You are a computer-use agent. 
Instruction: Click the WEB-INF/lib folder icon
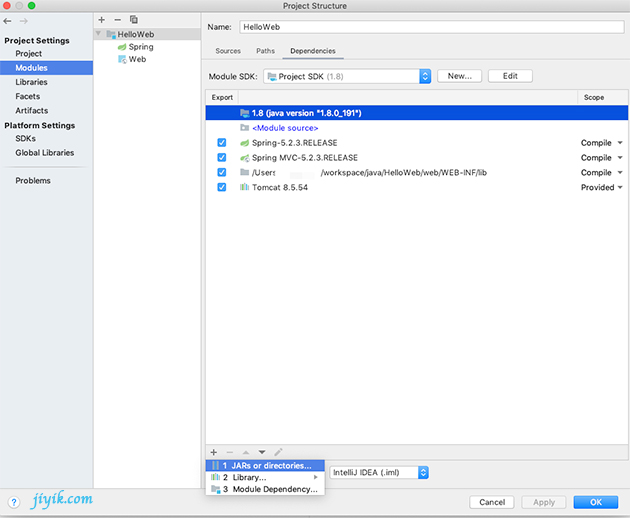click(x=245, y=172)
